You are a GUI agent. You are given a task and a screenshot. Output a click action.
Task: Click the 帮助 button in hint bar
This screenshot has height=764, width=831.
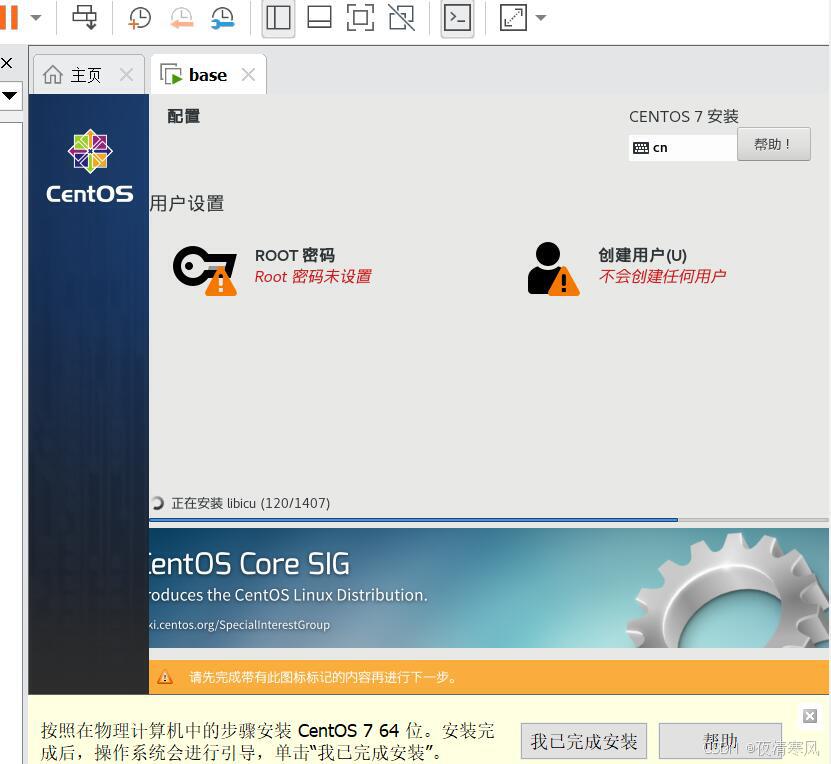720,741
